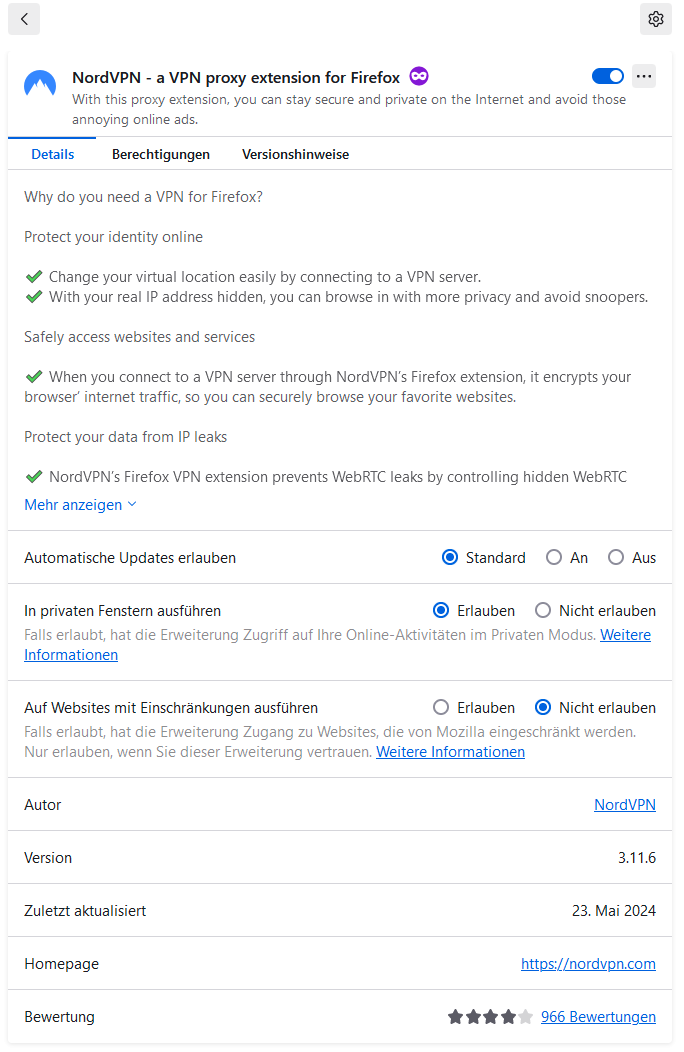
Task: Open the add-ons settings gear menu
Action: click(x=656, y=19)
